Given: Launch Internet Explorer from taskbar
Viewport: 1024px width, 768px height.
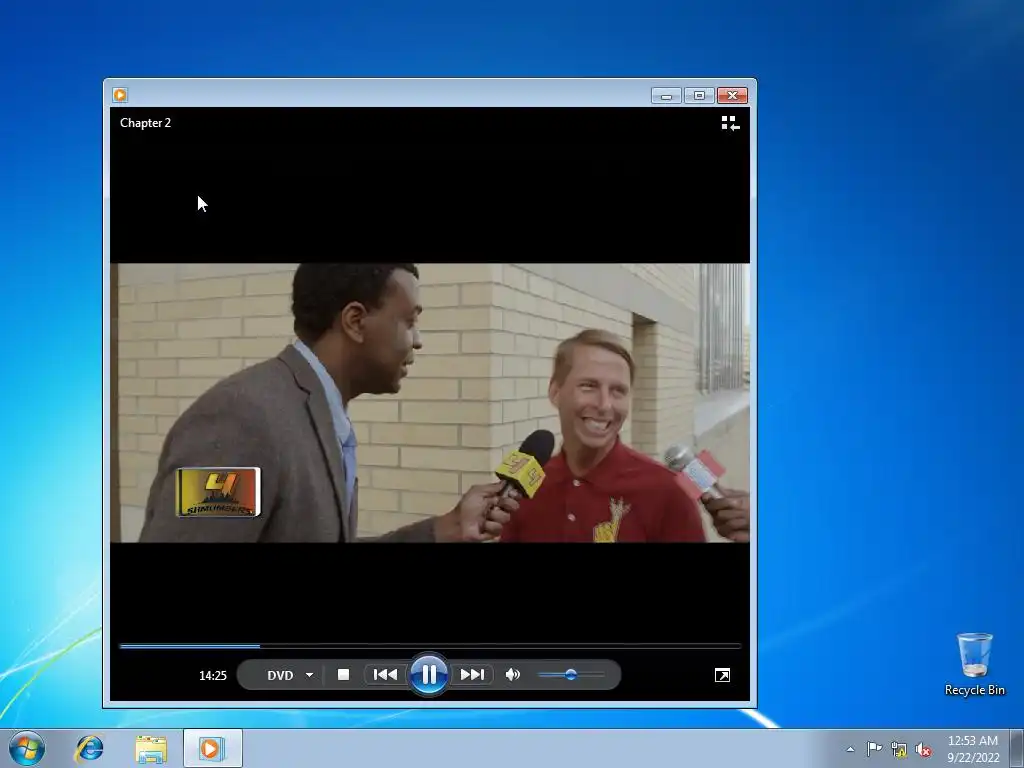Looking at the screenshot, I should (x=89, y=748).
